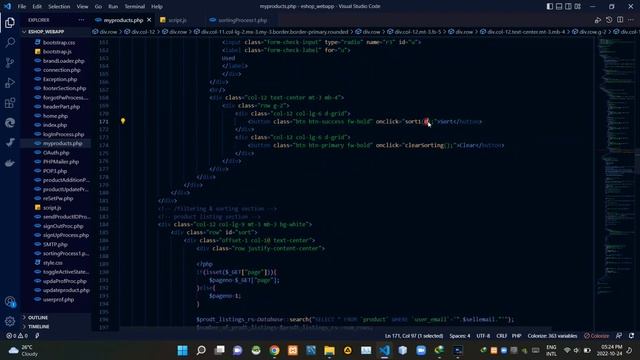Expand the OUTLINE section
This screenshot has height=360, width=640.
(x=38, y=317)
